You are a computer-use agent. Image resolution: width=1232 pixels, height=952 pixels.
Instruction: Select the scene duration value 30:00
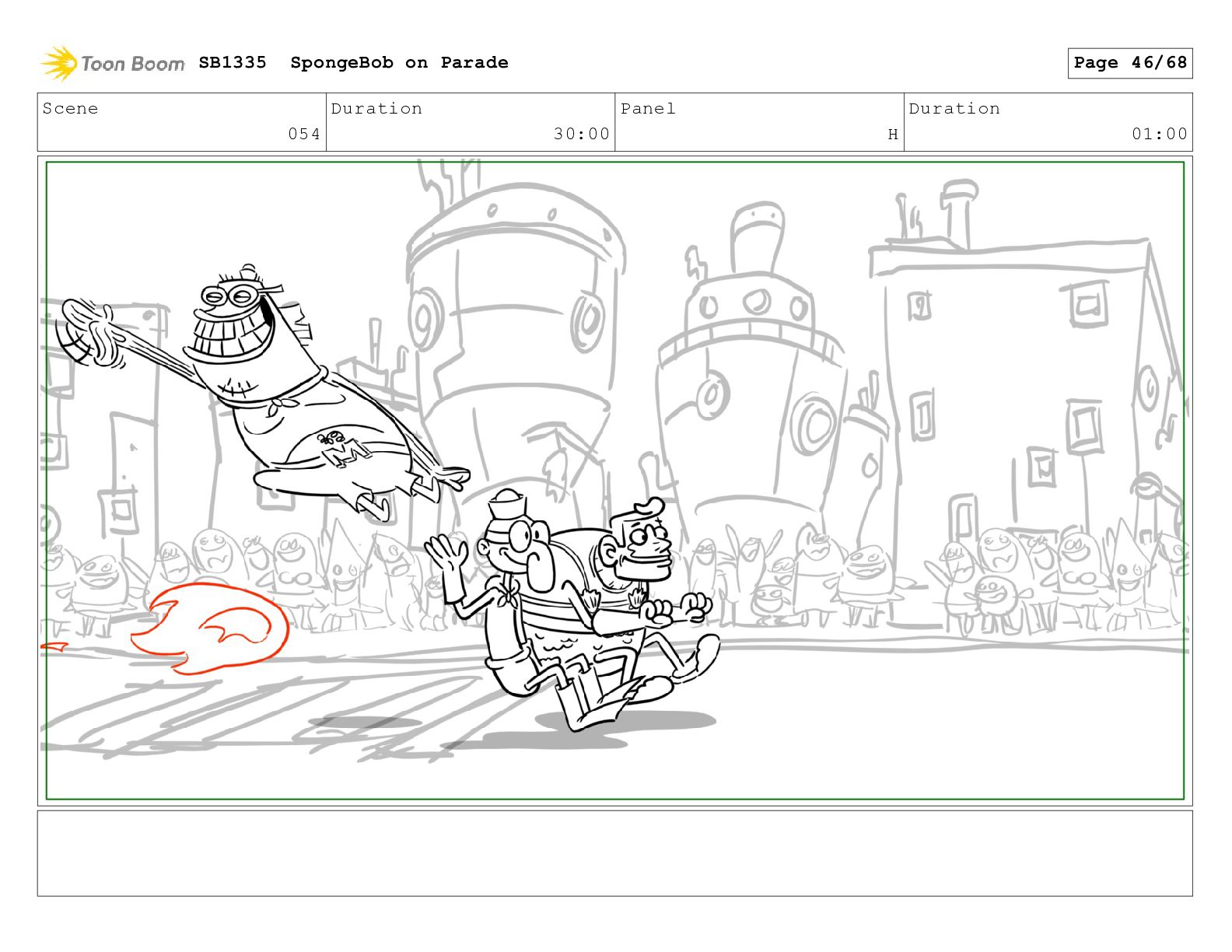pyautogui.click(x=582, y=134)
